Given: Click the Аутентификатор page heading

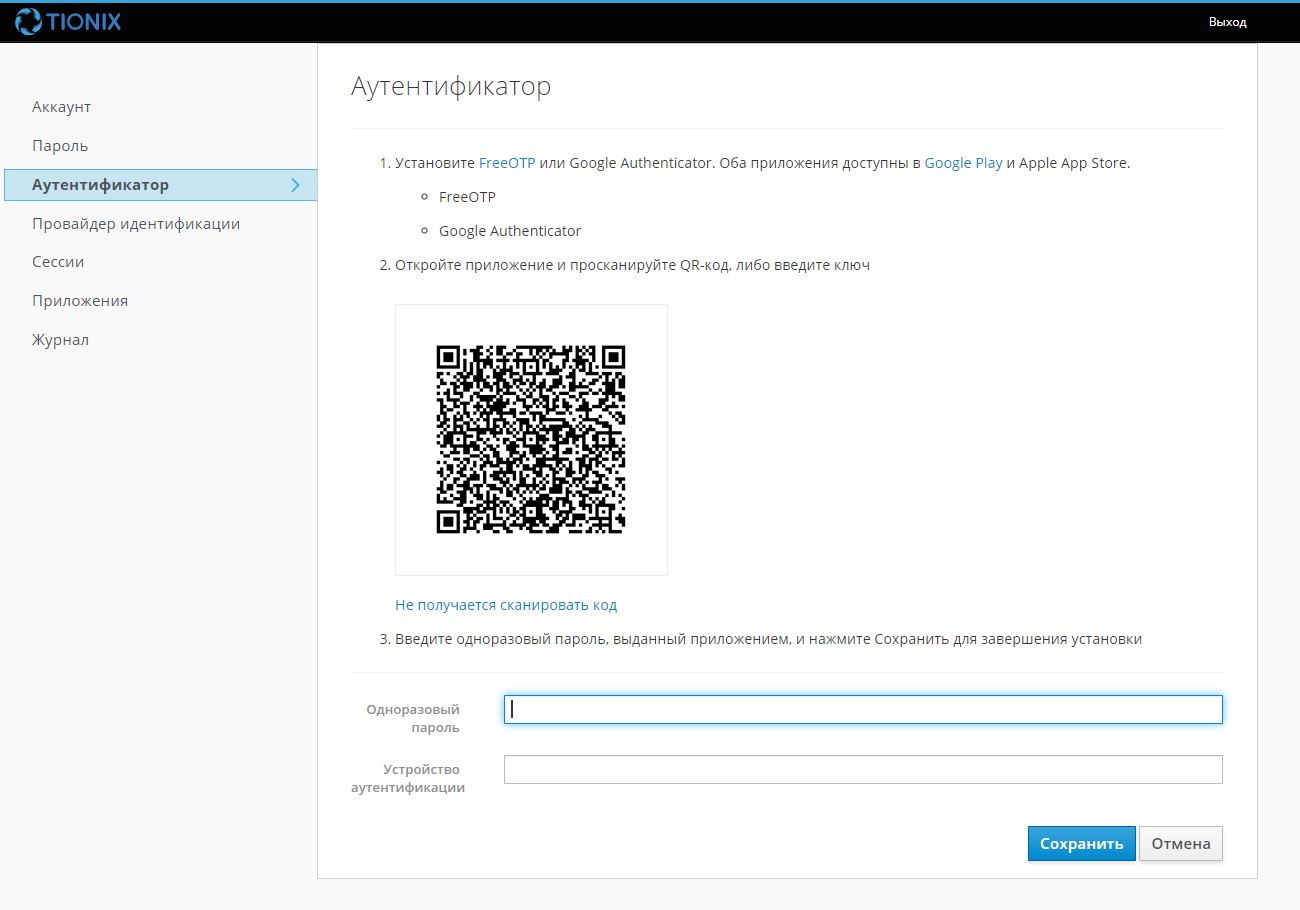Looking at the screenshot, I should 451,87.
